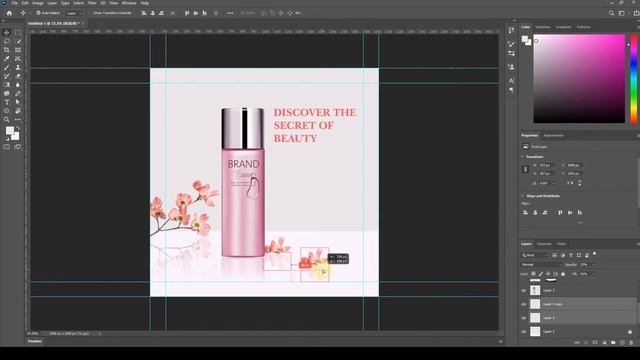Image resolution: width=640 pixels, height=360 pixels.
Task: Hide the Layer 2 layer
Action: [x=524, y=332]
